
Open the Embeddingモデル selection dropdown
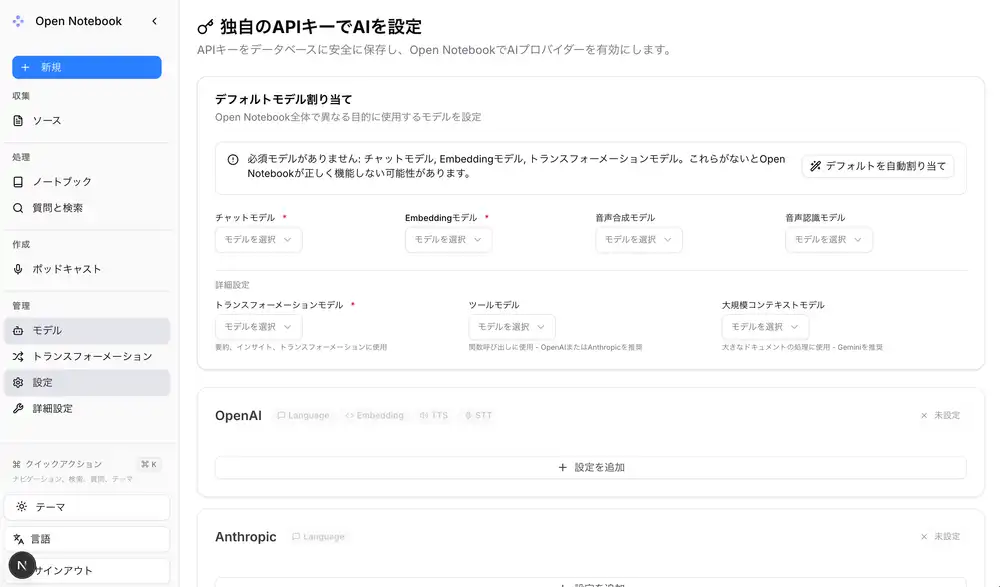(x=447, y=239)
